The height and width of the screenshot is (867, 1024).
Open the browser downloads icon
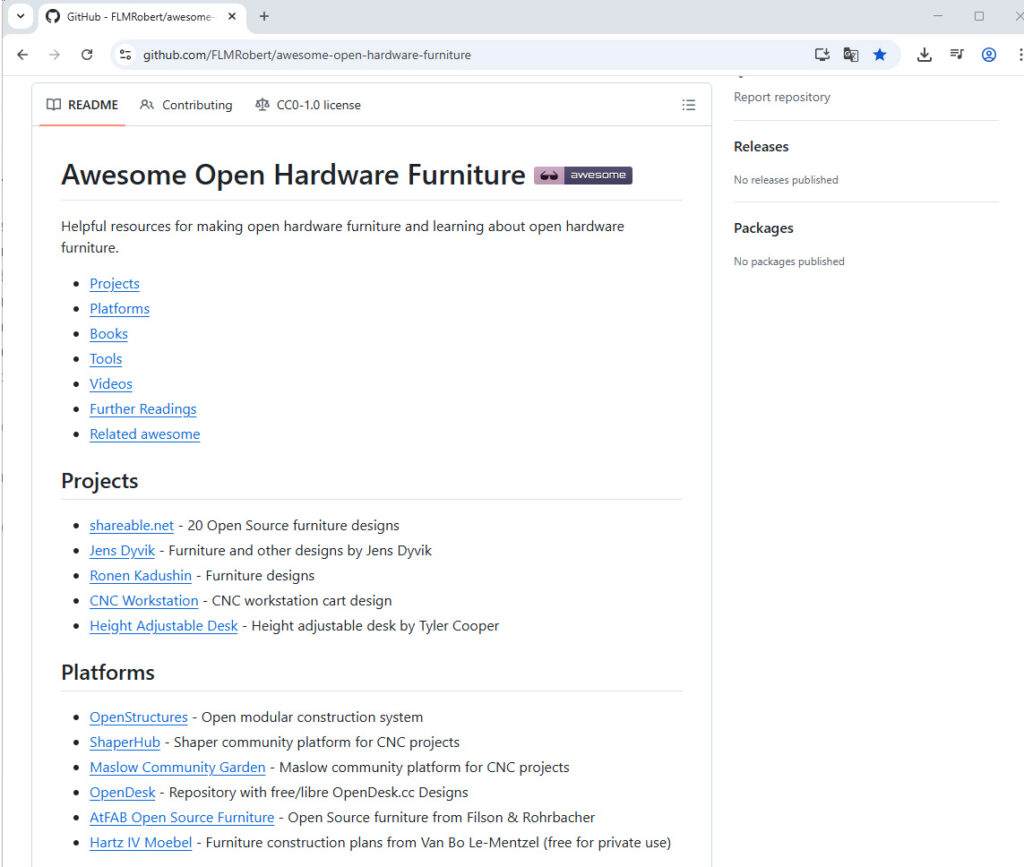tap(924, 55)
